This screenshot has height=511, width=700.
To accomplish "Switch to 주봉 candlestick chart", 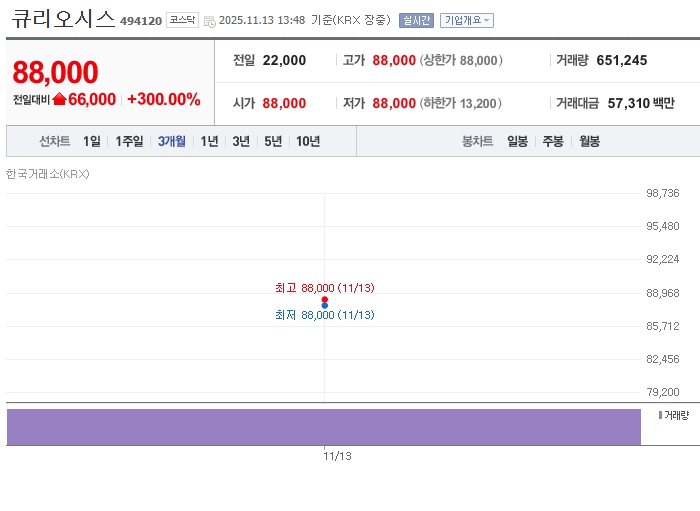I will click(x=553, y=141).
